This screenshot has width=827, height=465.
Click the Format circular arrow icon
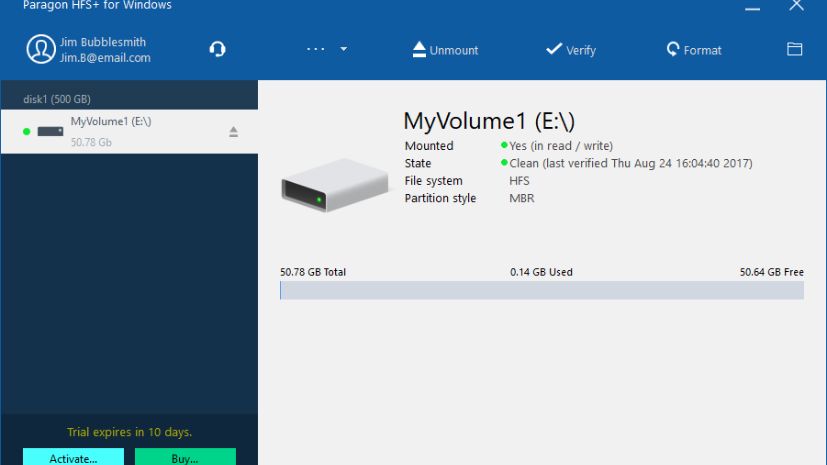673,50
